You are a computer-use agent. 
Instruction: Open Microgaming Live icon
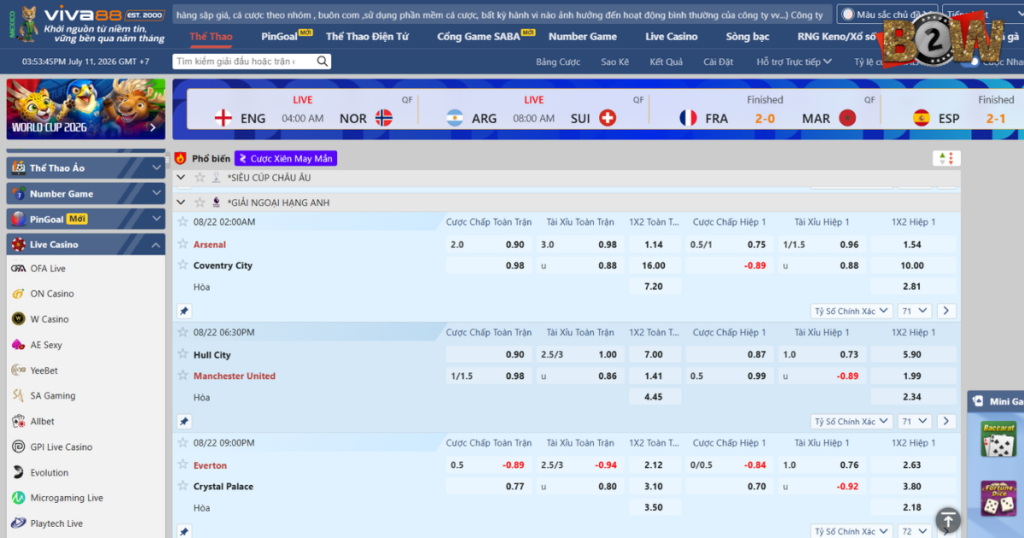point(18,498)
